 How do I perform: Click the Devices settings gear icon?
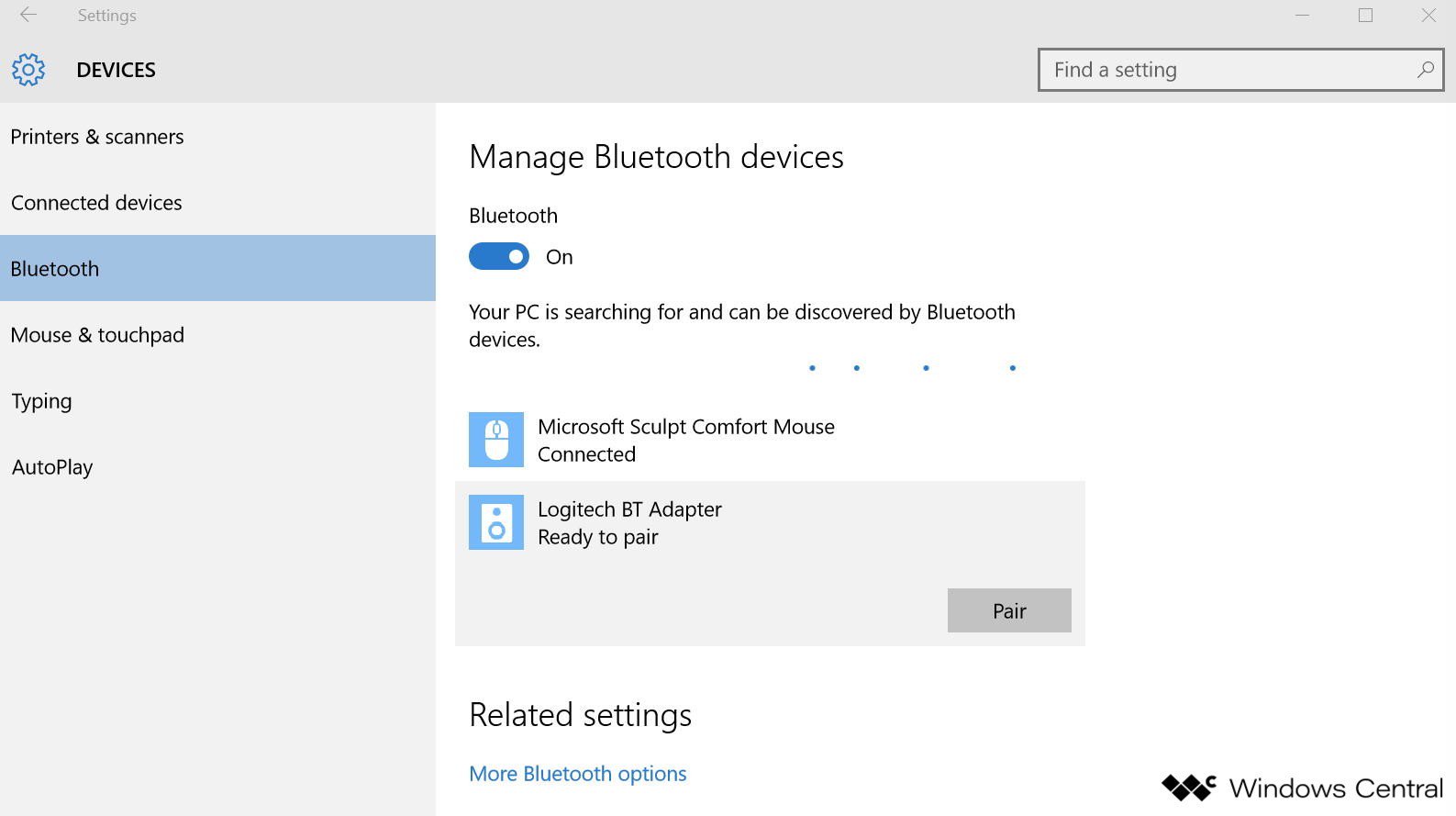click(x=28, y=70)
